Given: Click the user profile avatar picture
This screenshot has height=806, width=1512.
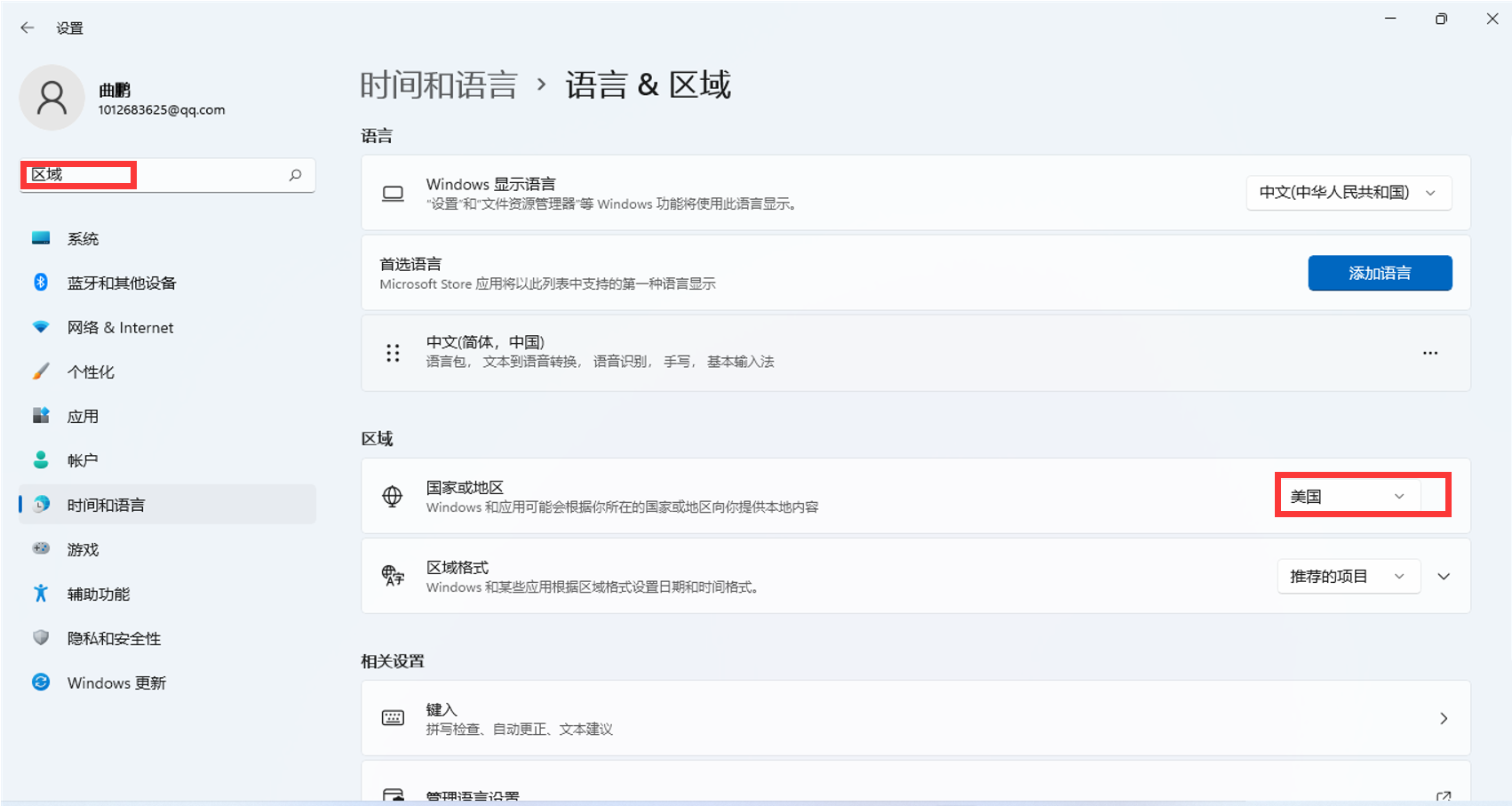Looking at the screenshot, I should click(x=52, y=98).
